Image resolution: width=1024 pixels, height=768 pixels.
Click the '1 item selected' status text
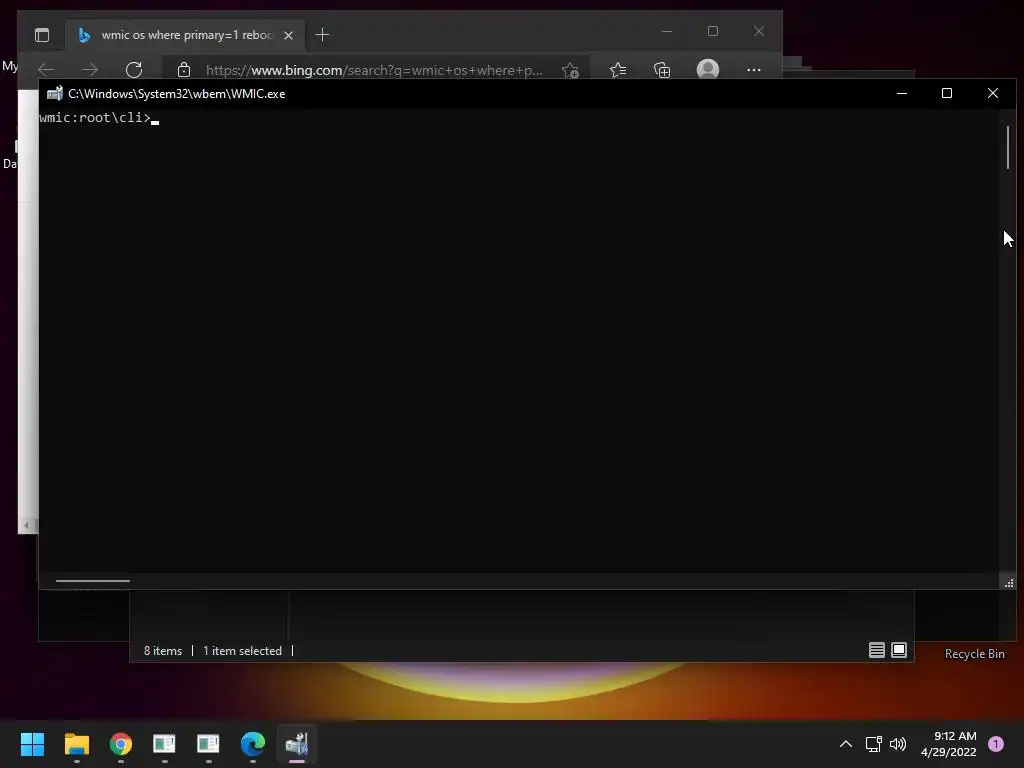click(242, 650)
